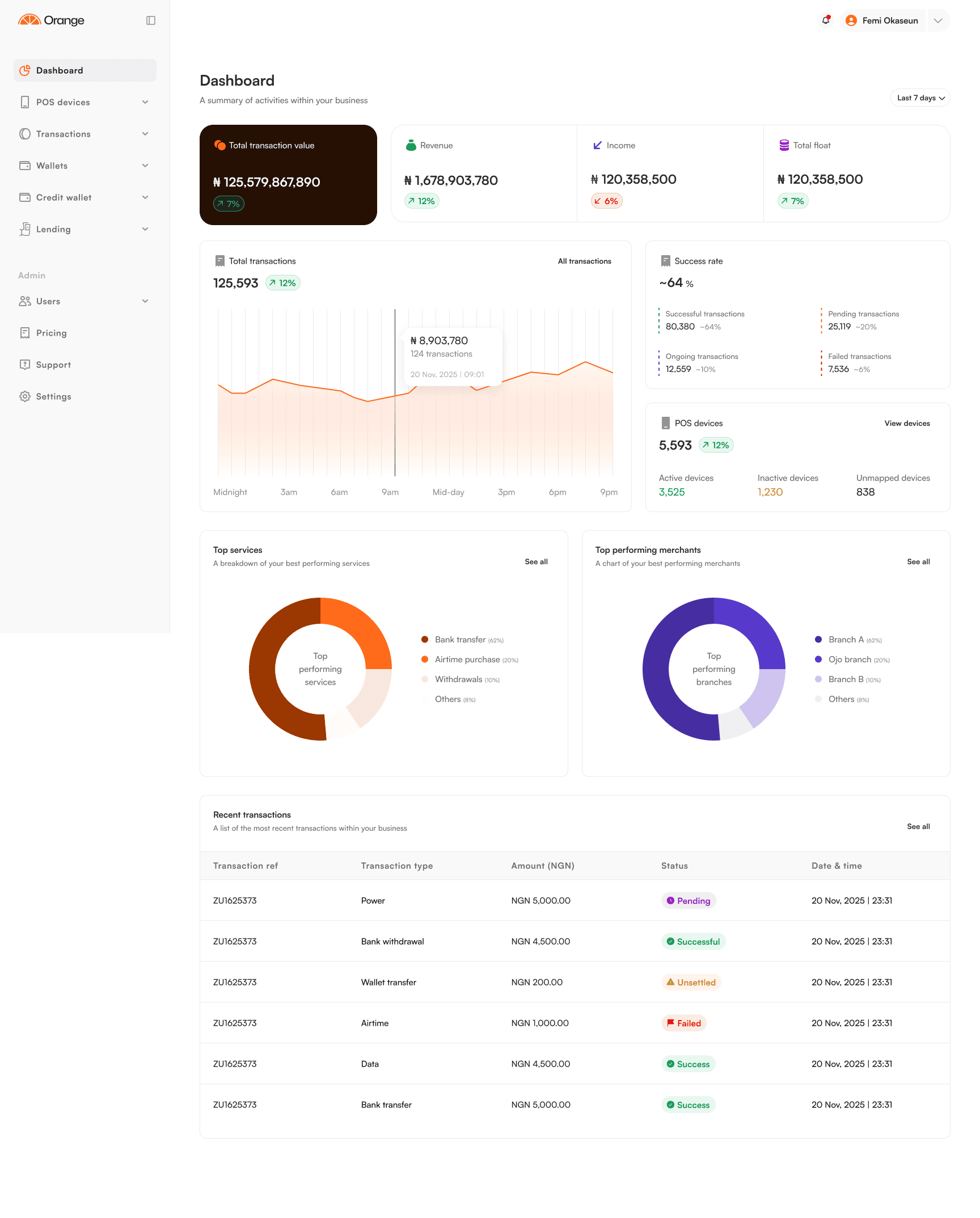Click the Dashboard pie chart icon in the sidebar

tap(25, 70)
